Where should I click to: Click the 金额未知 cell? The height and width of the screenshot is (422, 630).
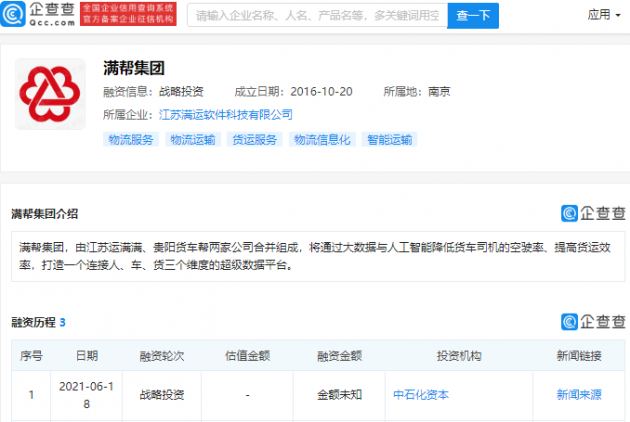[340, 395]
